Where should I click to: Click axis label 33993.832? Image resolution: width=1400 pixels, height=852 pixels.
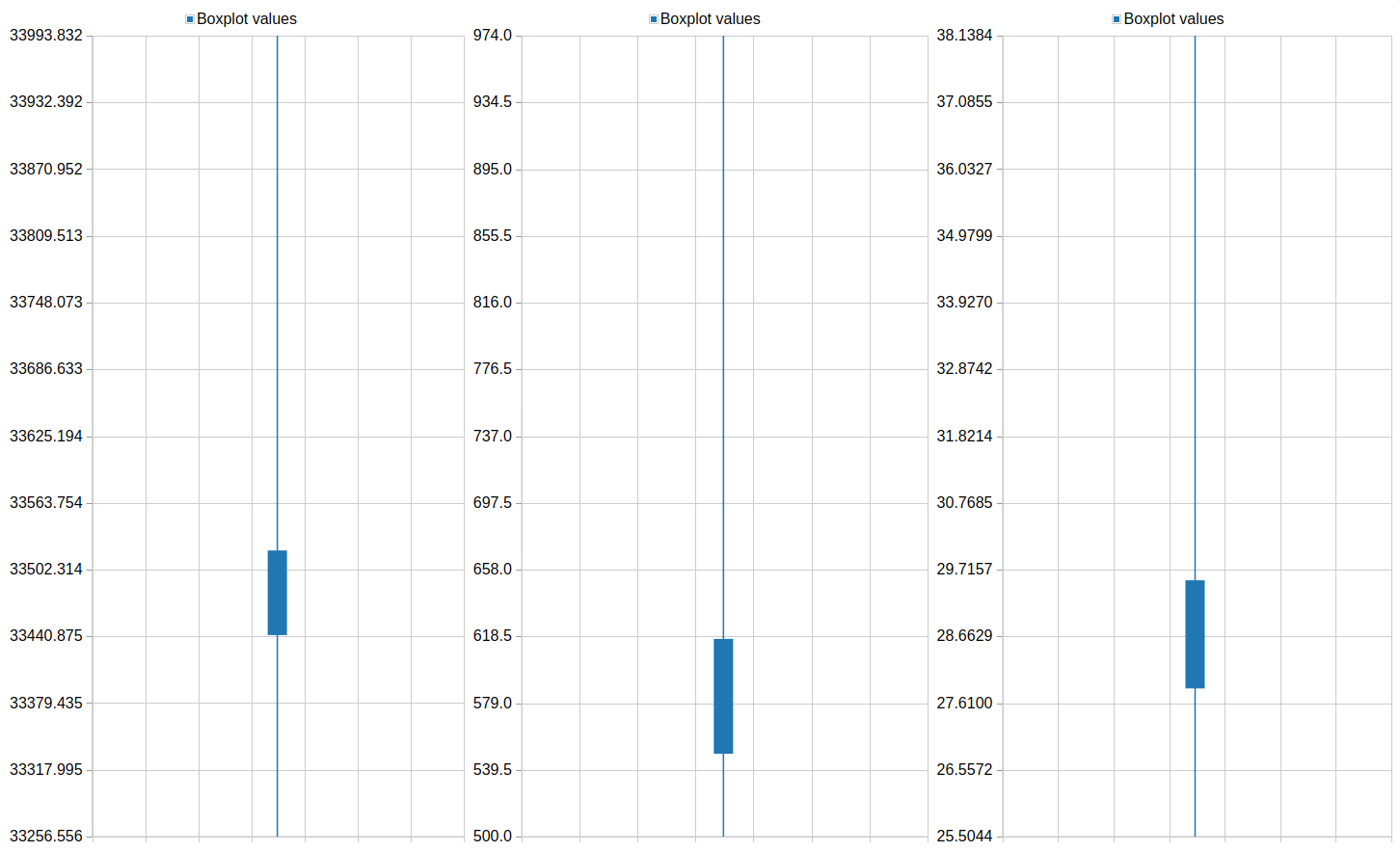(46, 36)
